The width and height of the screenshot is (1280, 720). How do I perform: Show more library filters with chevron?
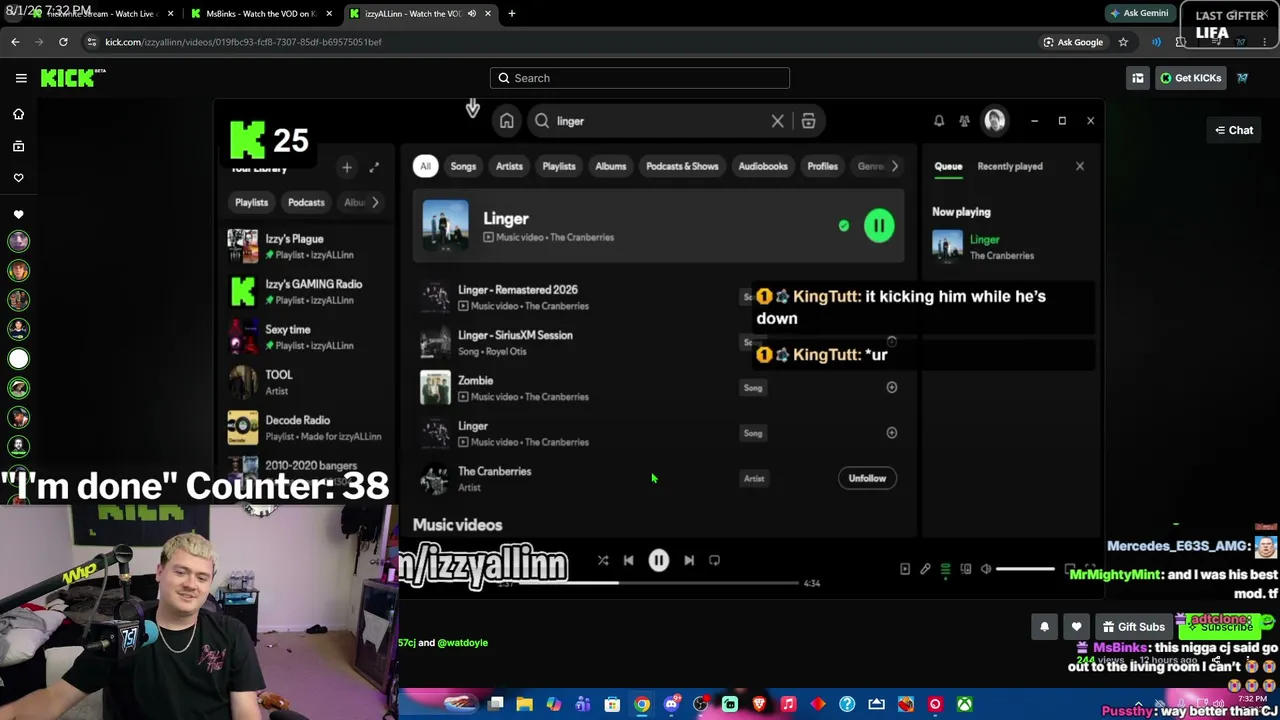[x=375, y=202]
